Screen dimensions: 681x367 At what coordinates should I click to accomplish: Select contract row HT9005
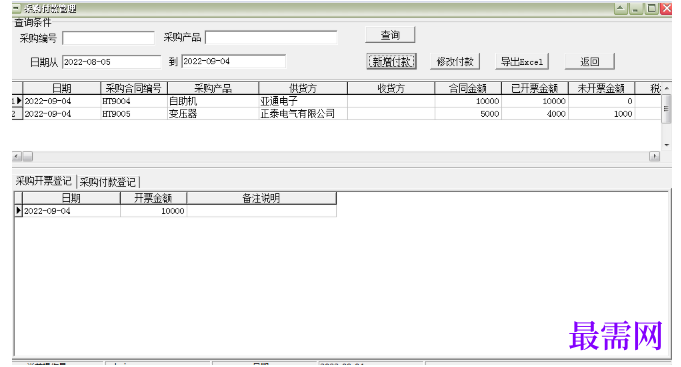337,114
